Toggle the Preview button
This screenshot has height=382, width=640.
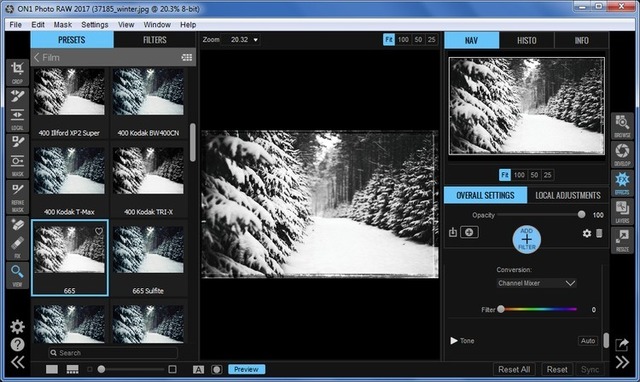[247, 369]
